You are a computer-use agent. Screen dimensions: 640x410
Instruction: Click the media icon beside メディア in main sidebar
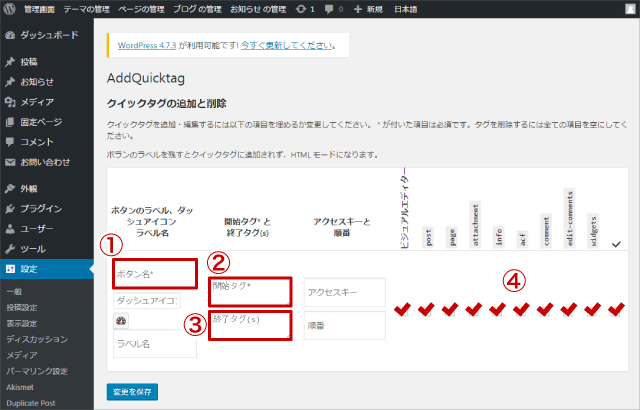click(10, 102)
